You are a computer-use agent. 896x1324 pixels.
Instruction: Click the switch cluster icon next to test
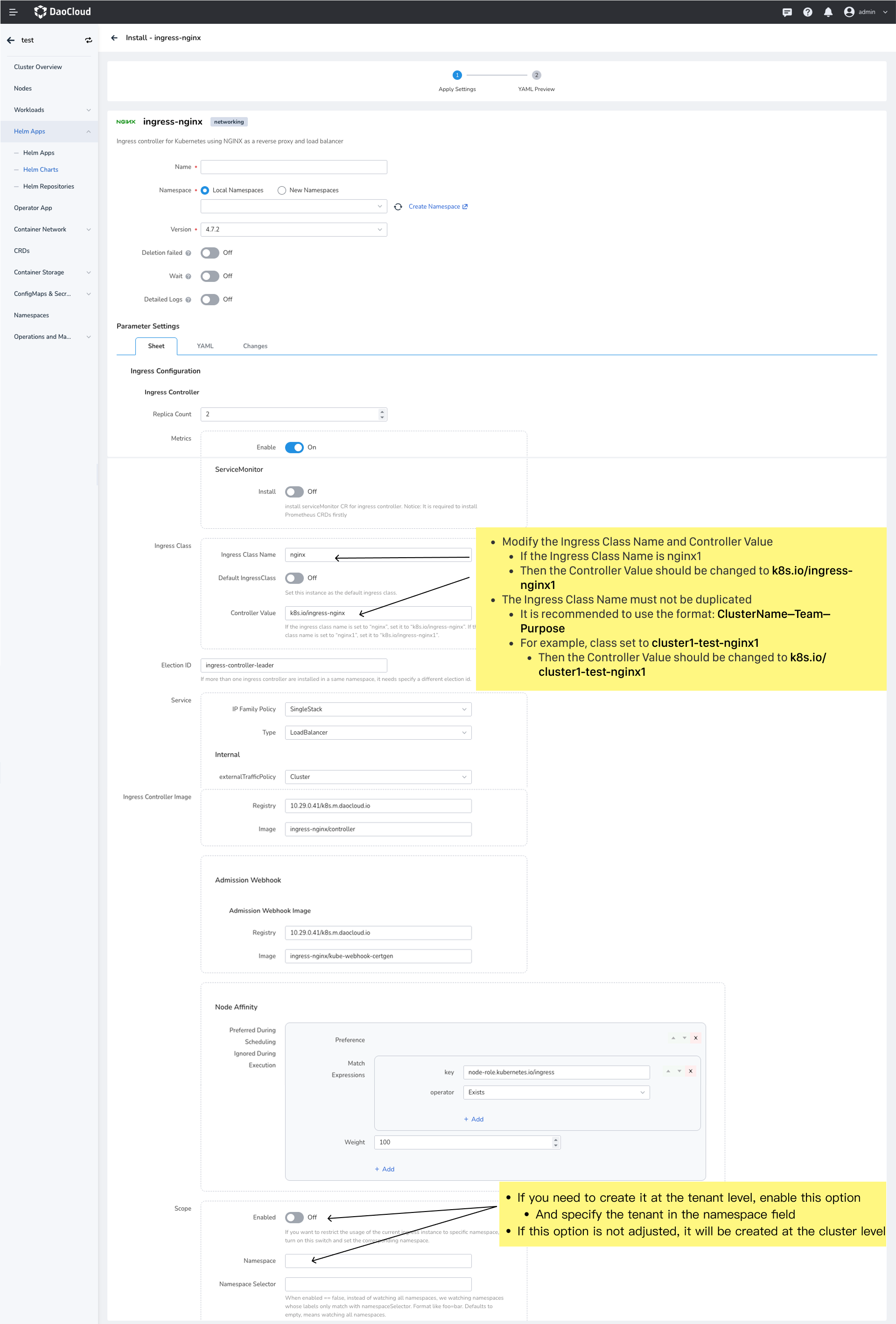coord(88,41)
